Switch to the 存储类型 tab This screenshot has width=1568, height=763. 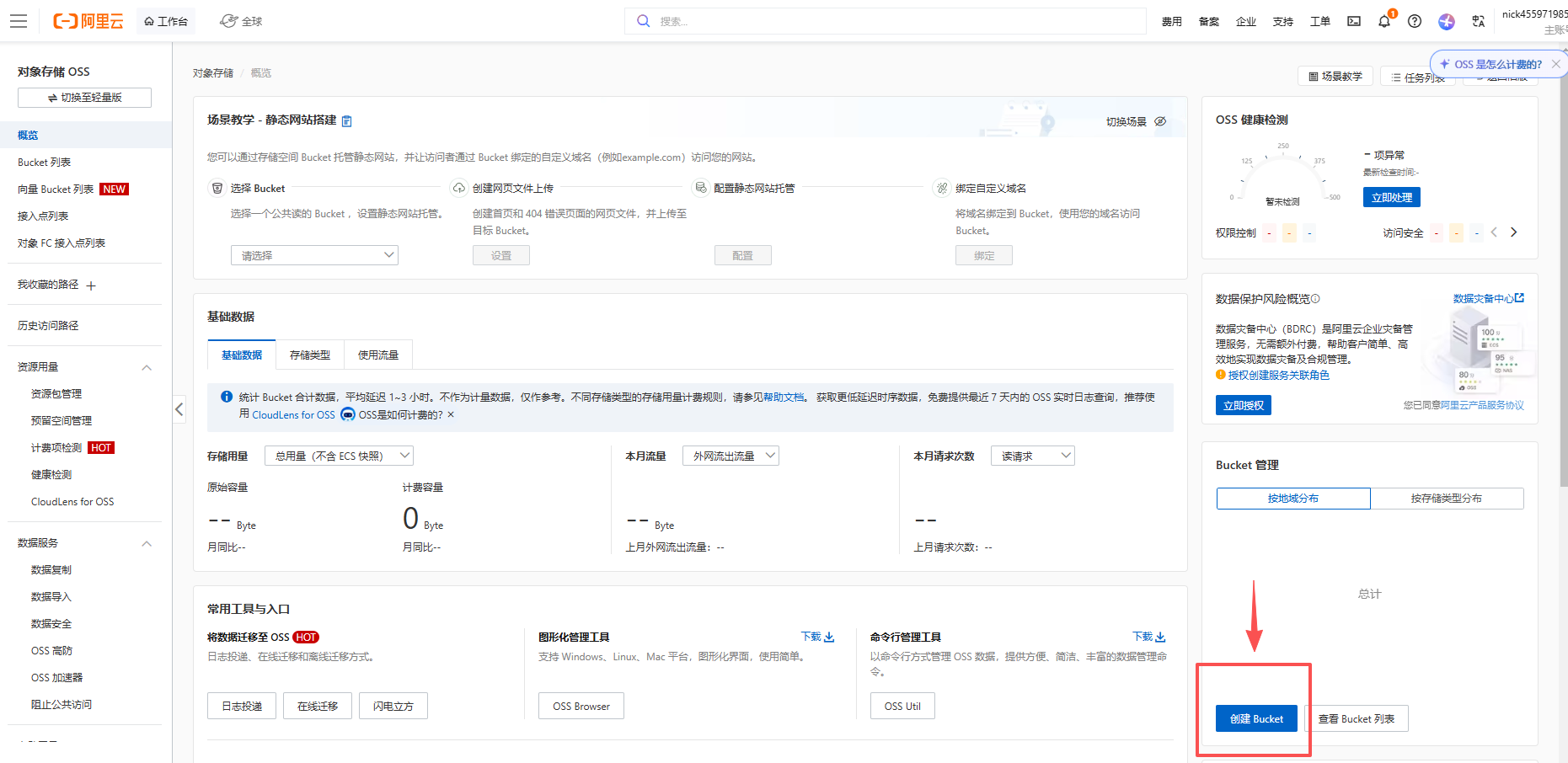tap(310, 355)
